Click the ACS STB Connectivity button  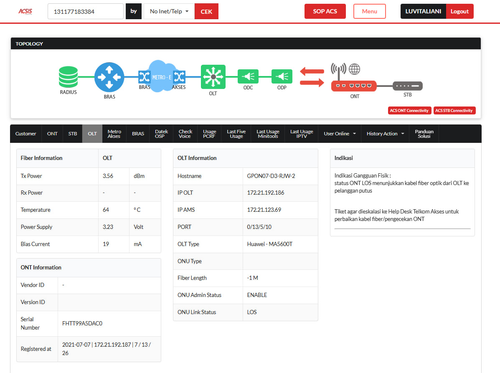454,110
